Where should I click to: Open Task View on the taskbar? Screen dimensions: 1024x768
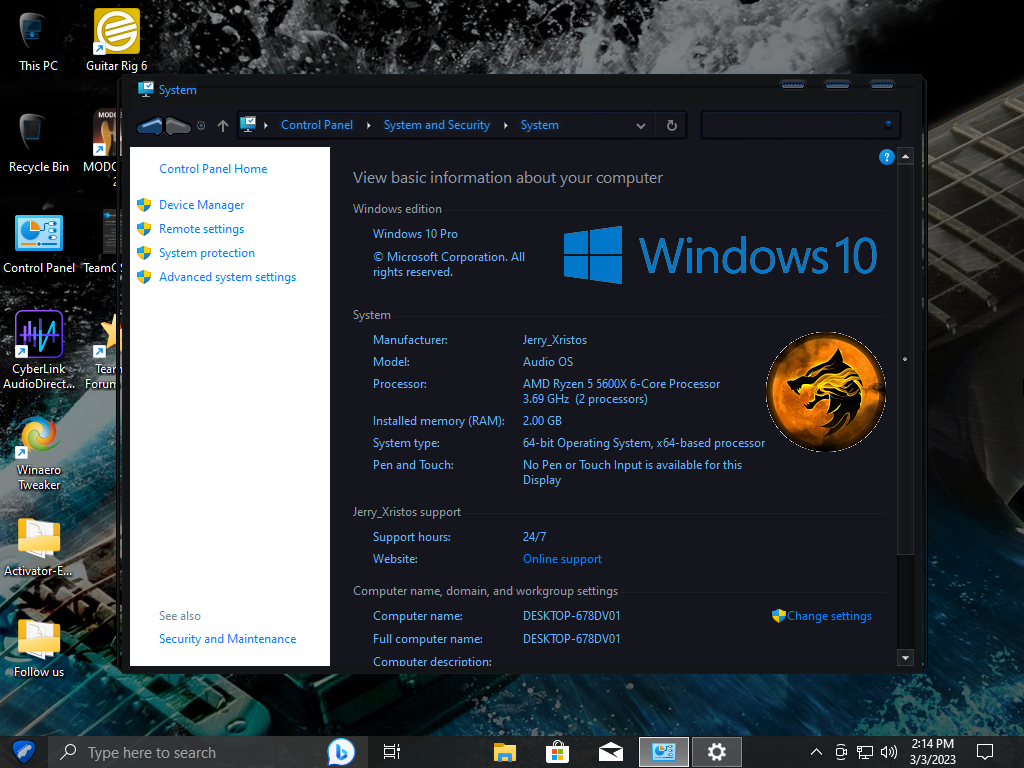click(391, 752)
